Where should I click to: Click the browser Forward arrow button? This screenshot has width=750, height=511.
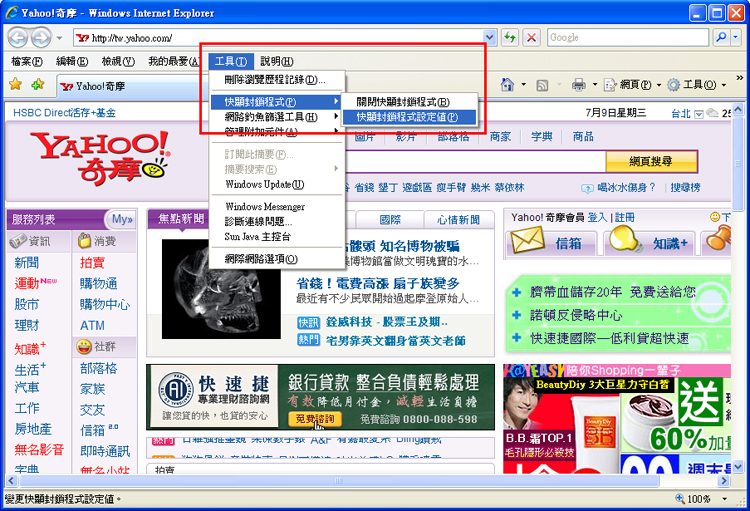pyautogui.click(x=41, y=37)
